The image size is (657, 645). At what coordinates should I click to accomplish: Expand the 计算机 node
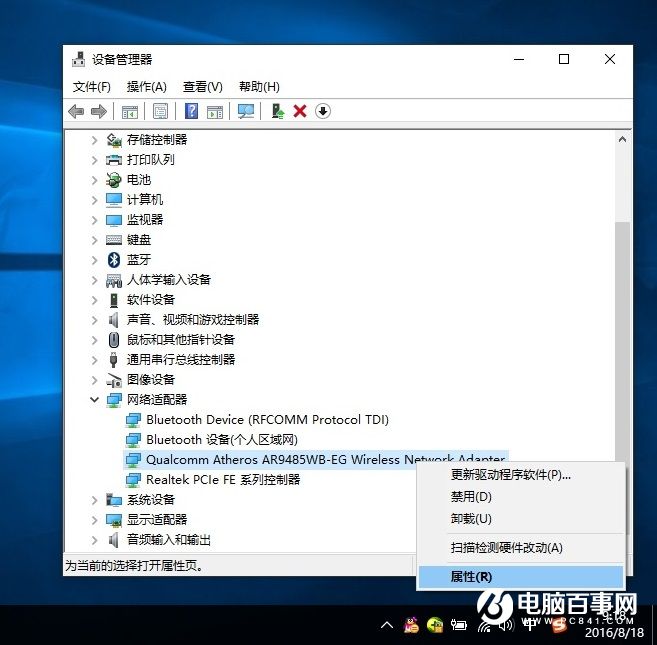tap(95, 200)
